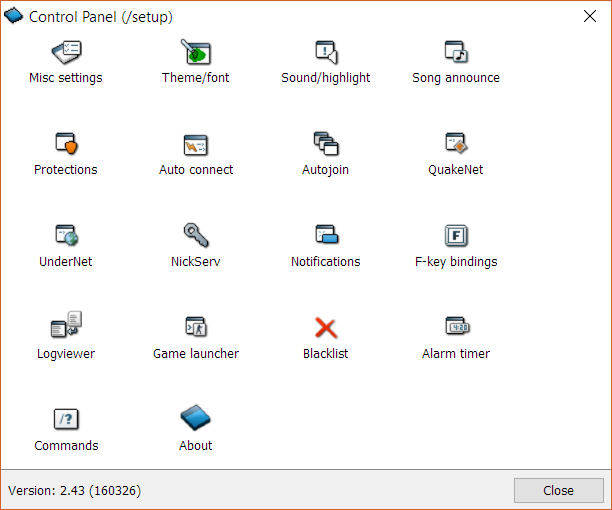Open the UnderNet globe icon
612x510 pixels.
[66, 235]
